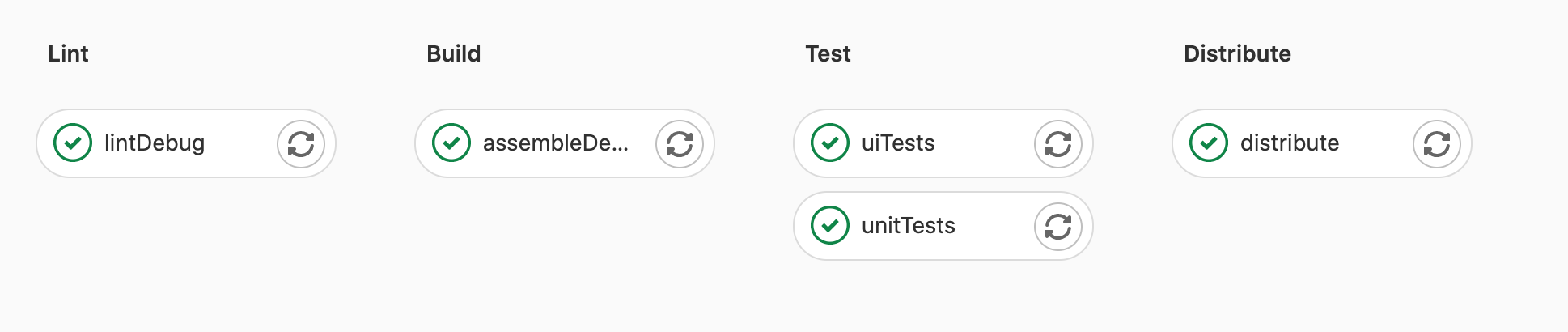This screenshot has width=1568, height=332.
Task: Click lintDebug's green passed status icon
Action: point(73,143)
